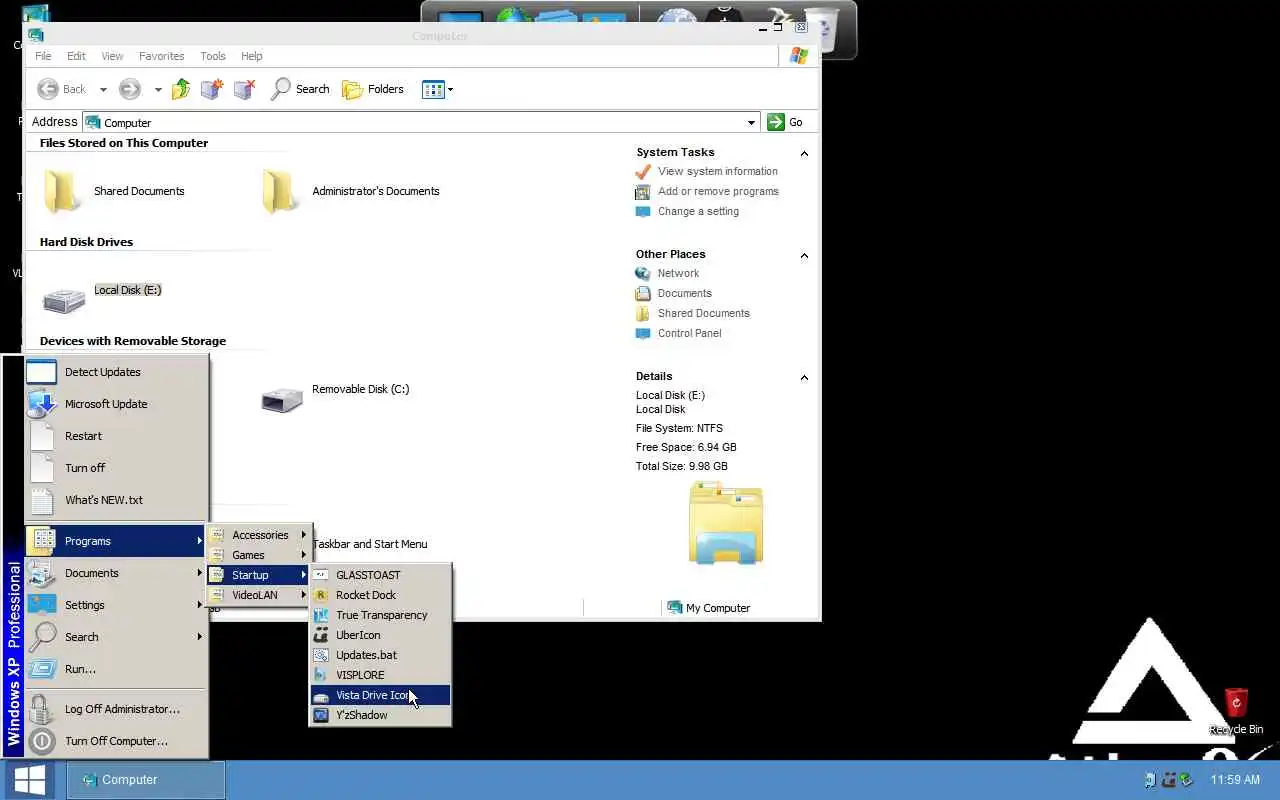The width and height of the screenshot is (1280, 800).
Task: Select Administrator's Documents folder icon
Action: point(281,190)
